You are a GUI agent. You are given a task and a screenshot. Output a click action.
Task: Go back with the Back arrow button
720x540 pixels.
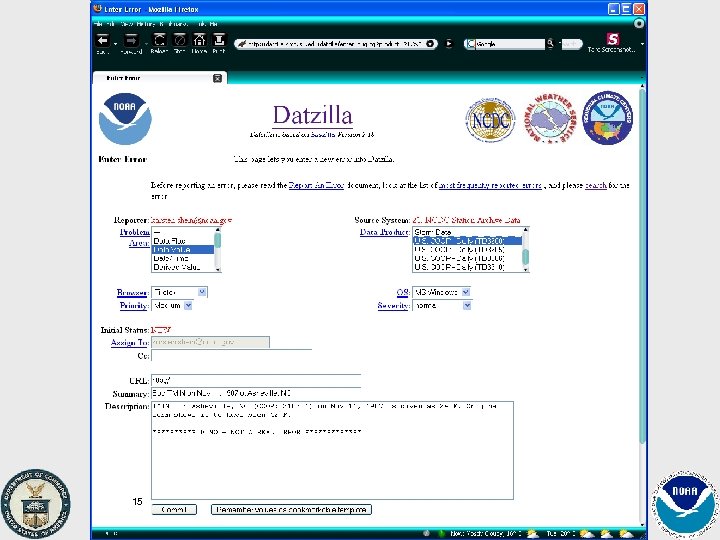point(102,40)
